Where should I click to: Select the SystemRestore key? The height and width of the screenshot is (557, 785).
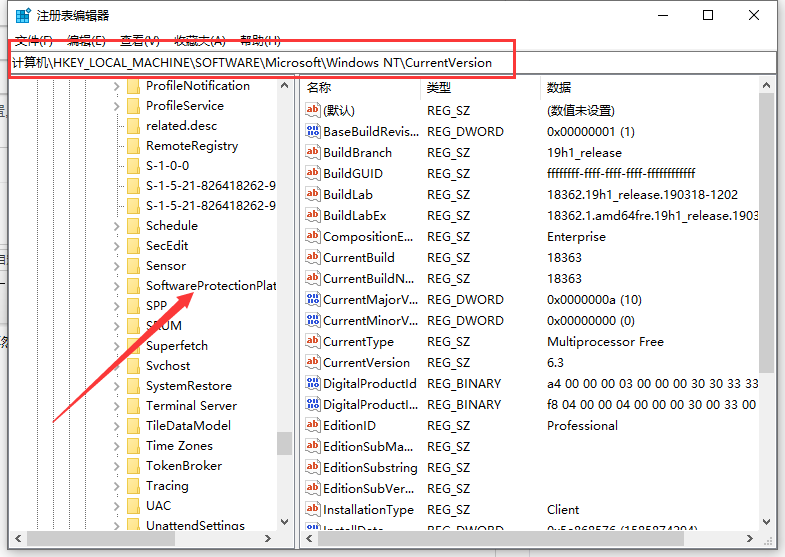pyautogui.click(x=188, y=386)
